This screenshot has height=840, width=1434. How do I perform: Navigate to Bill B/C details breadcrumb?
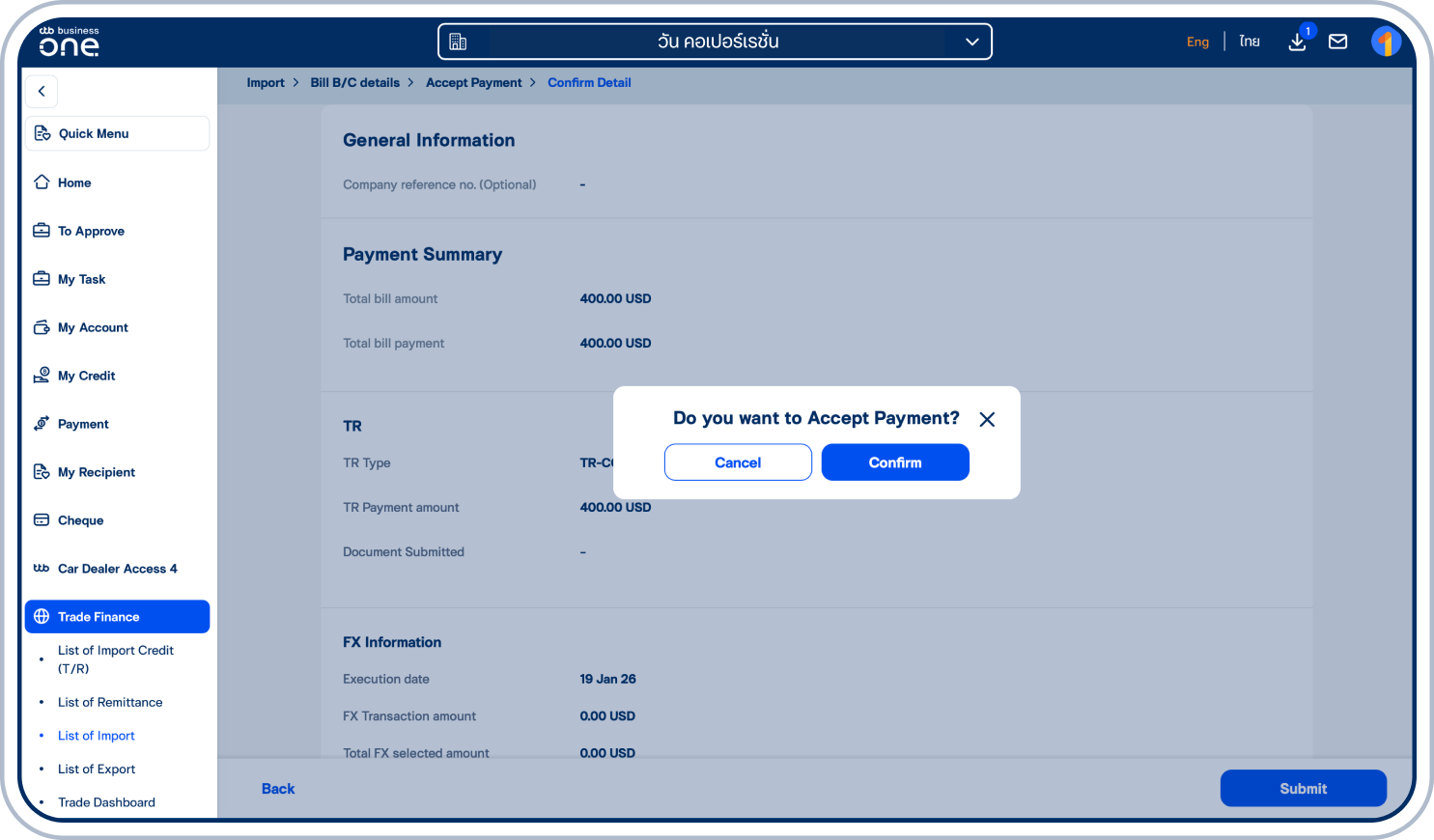[x=354, y=83]
